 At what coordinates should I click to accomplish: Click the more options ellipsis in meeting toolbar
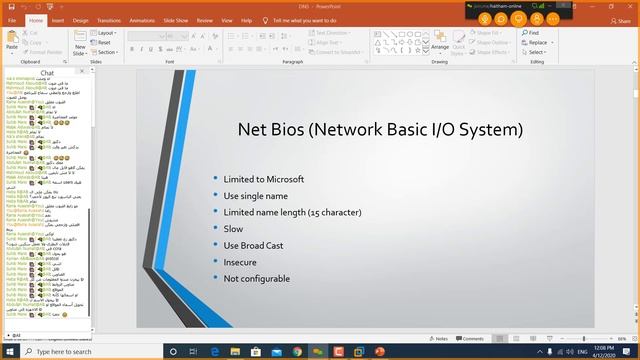553,19
